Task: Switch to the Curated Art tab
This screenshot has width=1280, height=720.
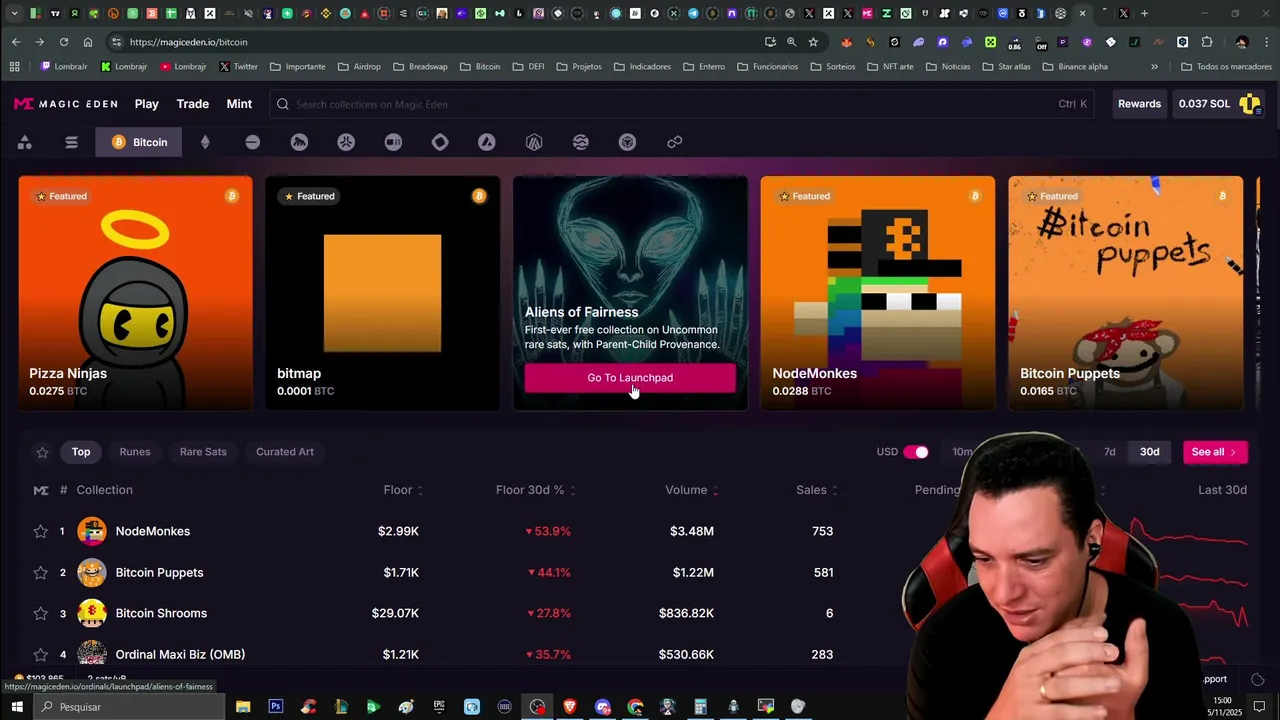Action: pyautogui.click(x=285, y=452)
